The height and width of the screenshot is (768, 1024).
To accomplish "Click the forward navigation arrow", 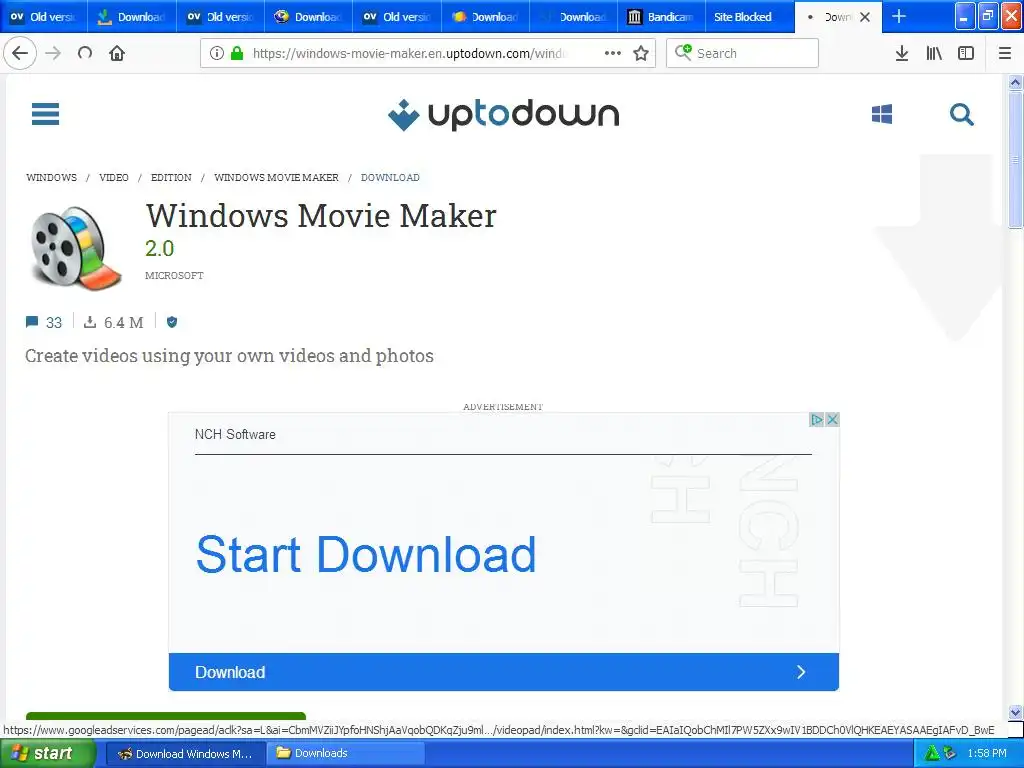I will (x=54, y=53).
